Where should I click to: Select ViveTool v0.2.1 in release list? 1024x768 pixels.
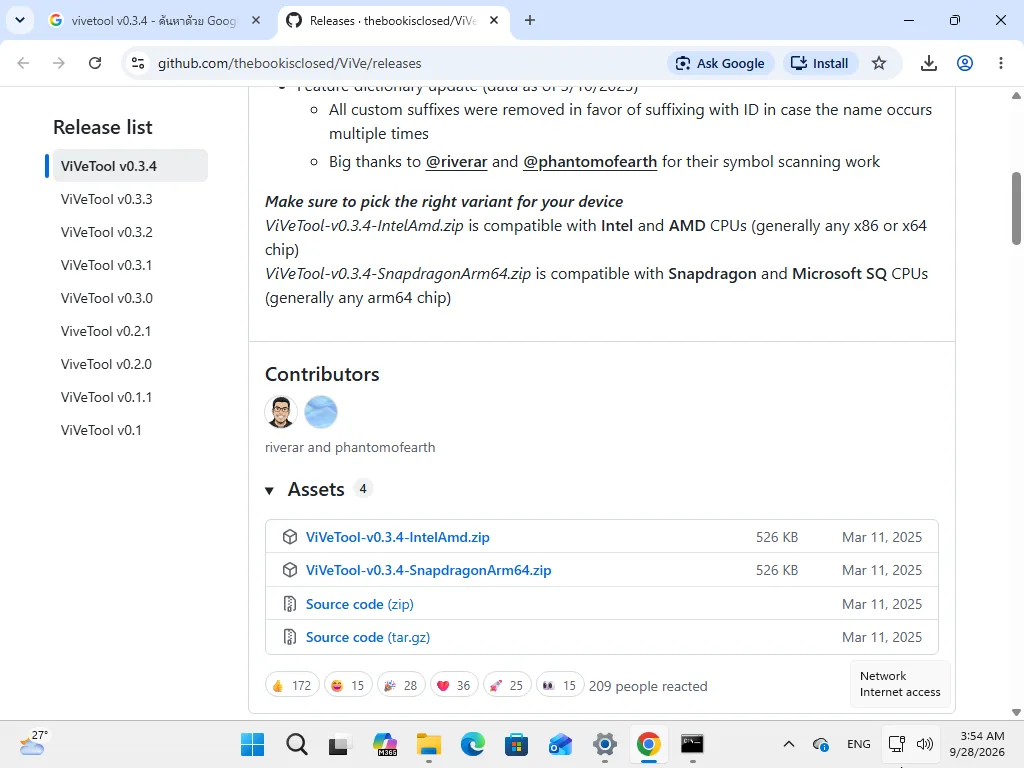coord(106,331)
